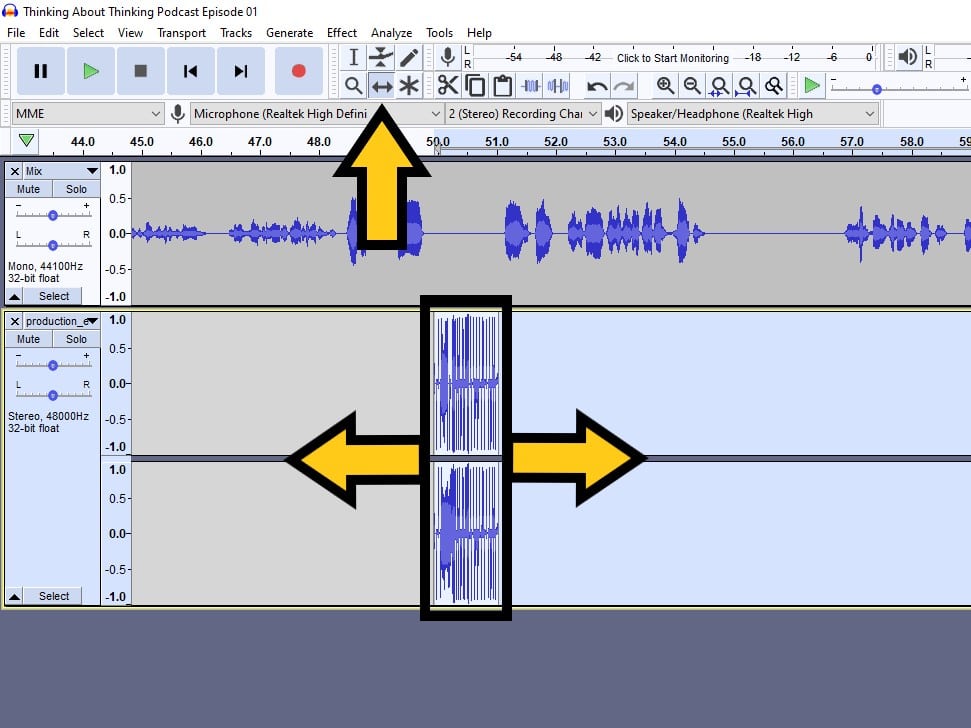Start recording with the red Record button
Screen dimensions: 971x728
[x=298, y=71]
